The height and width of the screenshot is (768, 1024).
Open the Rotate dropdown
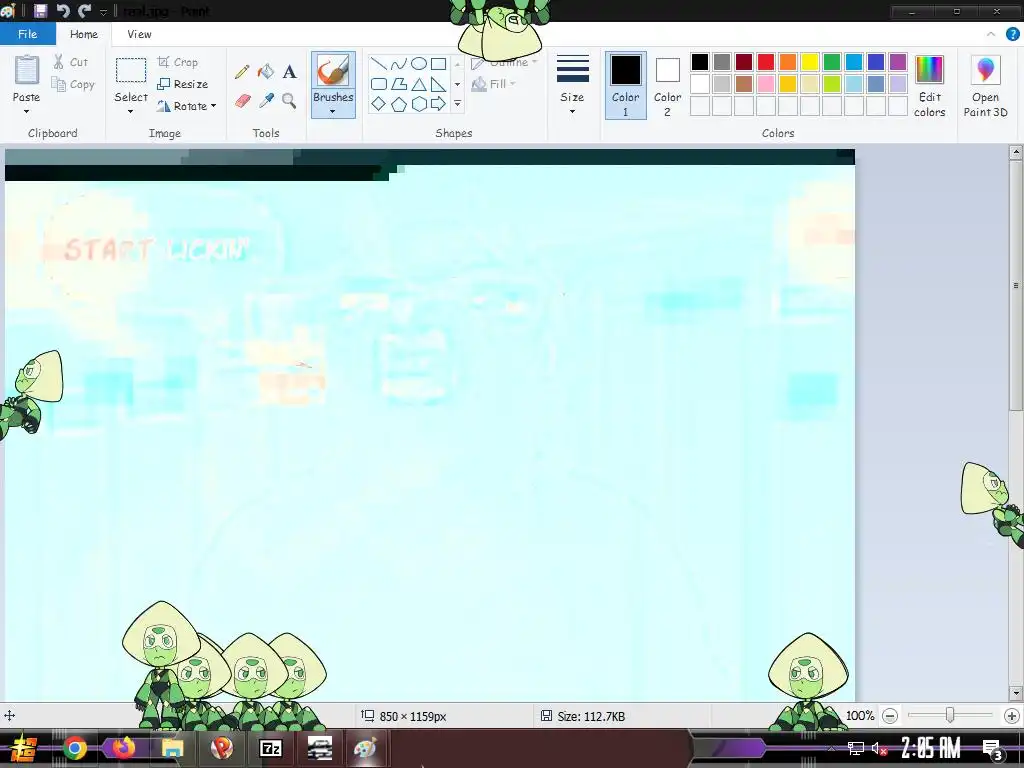point(186,106)
